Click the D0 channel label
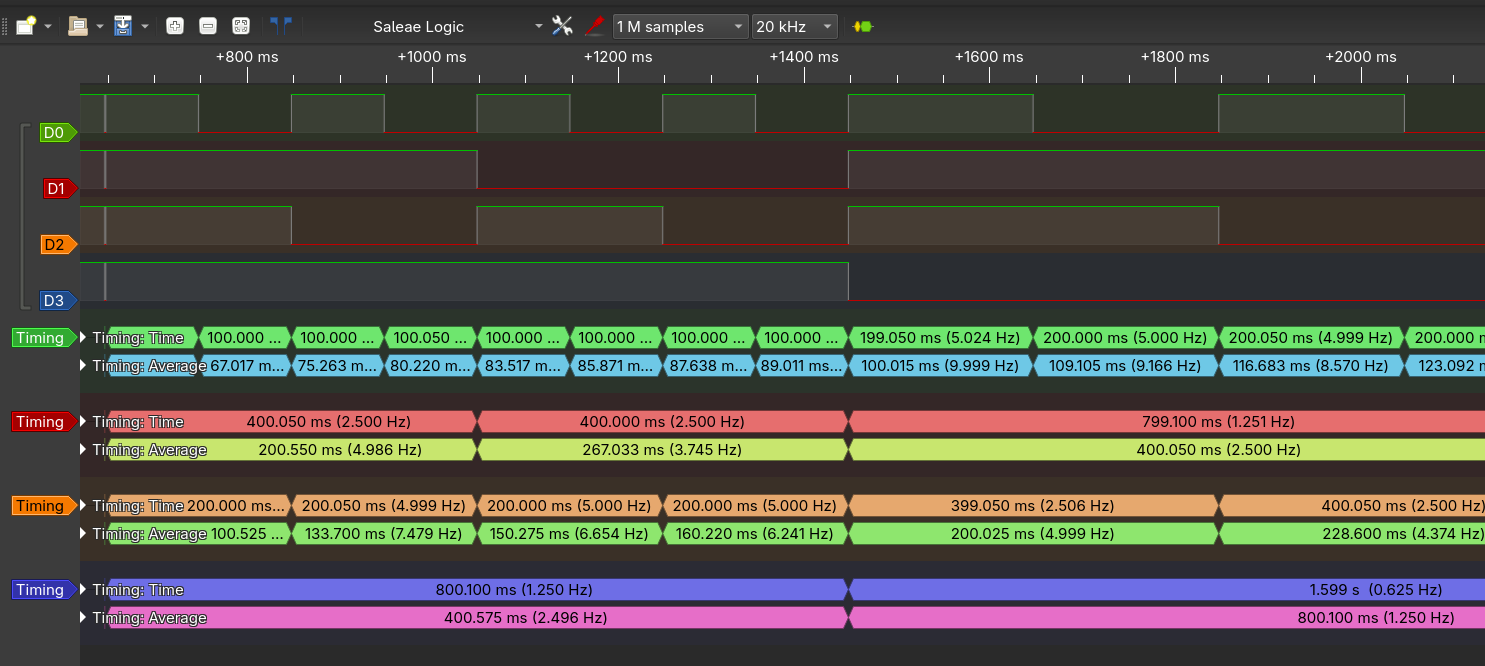Viewport: 1485px width, 666px height. click(x=55, y=132)
